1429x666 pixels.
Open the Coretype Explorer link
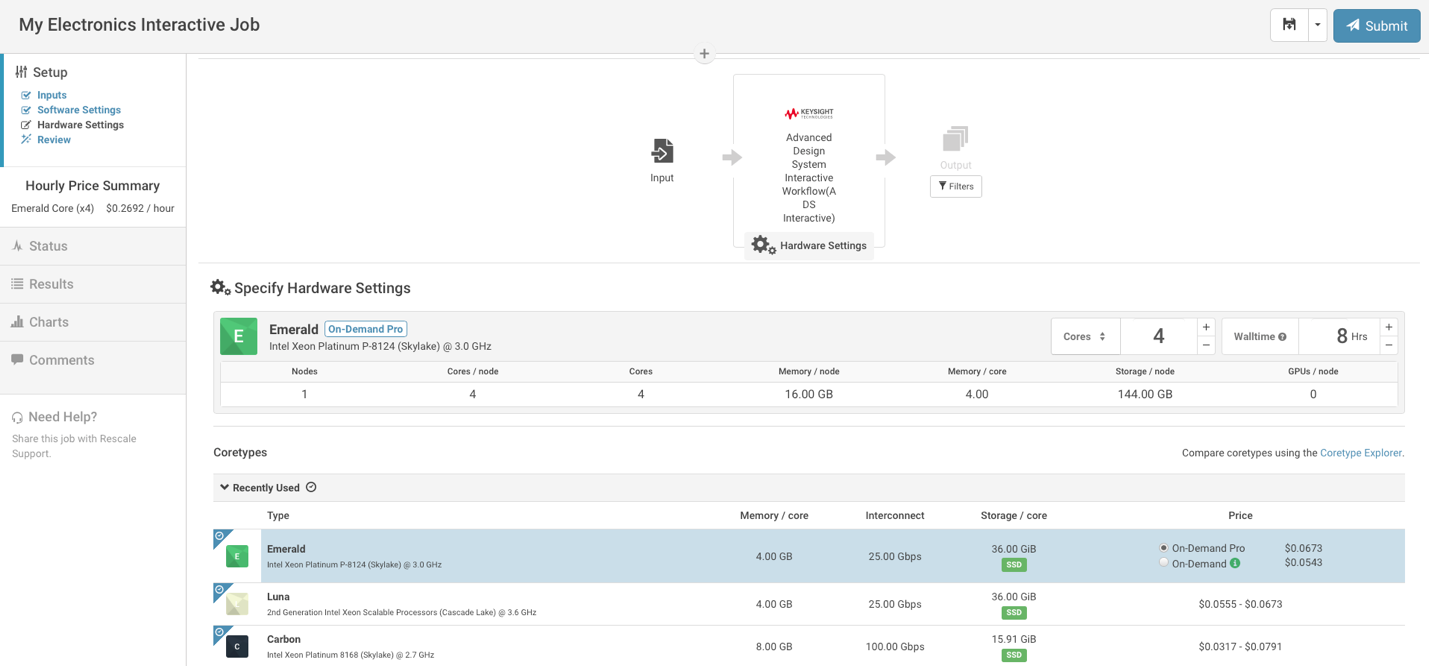pyautogui.click(x=1360, y=453)
